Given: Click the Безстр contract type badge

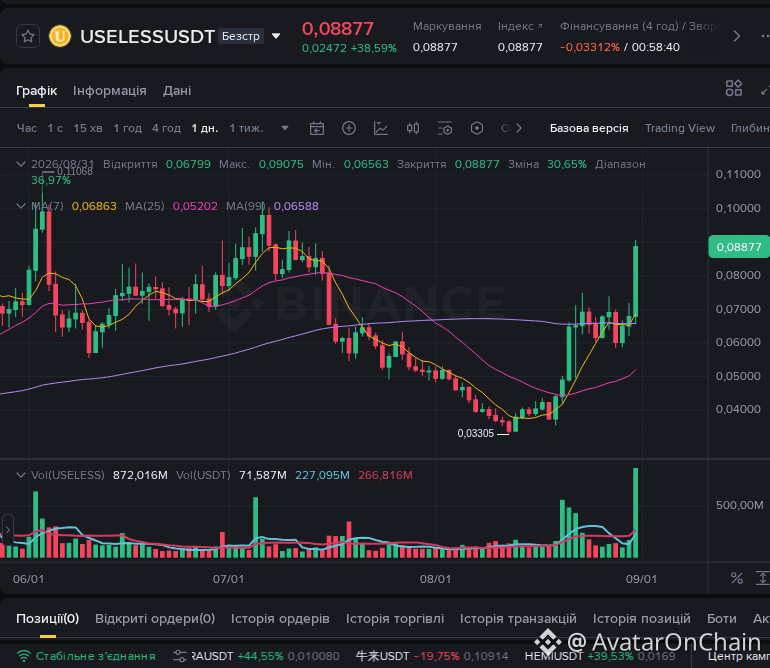Looking at the screenshot, I should tap(241, 36).
